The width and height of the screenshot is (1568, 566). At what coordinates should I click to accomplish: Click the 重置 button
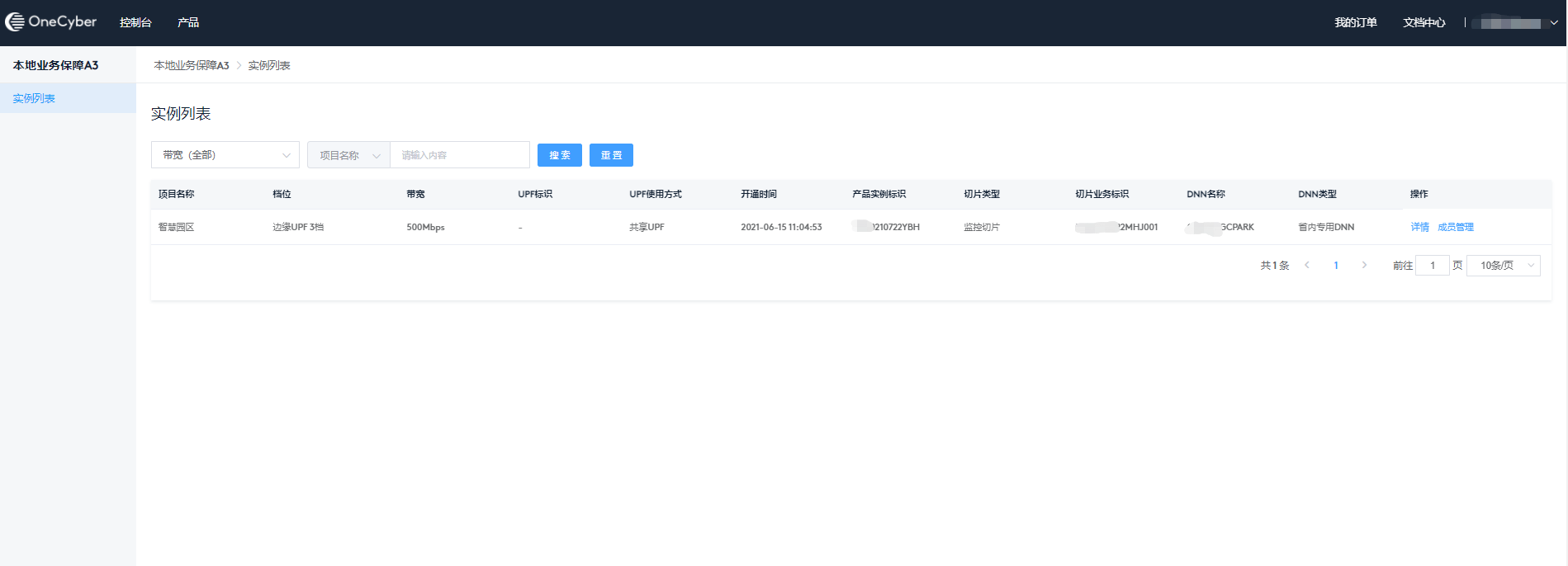(611, 155)
